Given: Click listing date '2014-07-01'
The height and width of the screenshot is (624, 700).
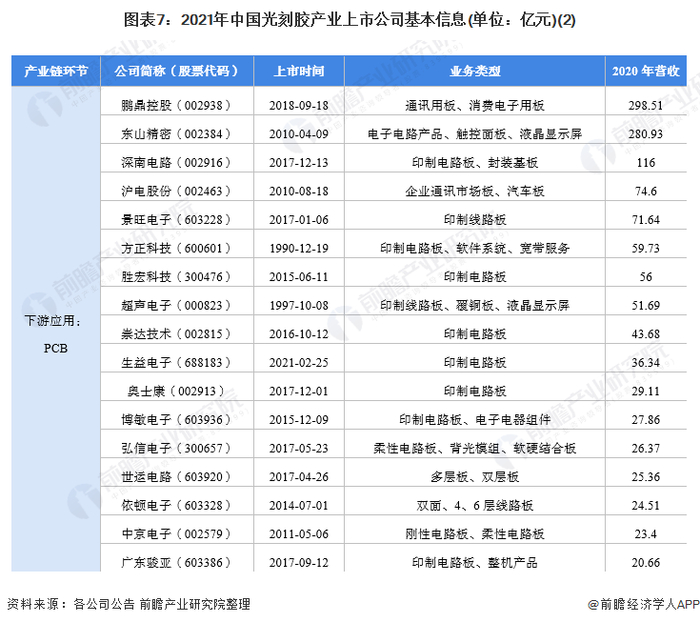Looking at the screenshot, I should (x=299, y=505).
